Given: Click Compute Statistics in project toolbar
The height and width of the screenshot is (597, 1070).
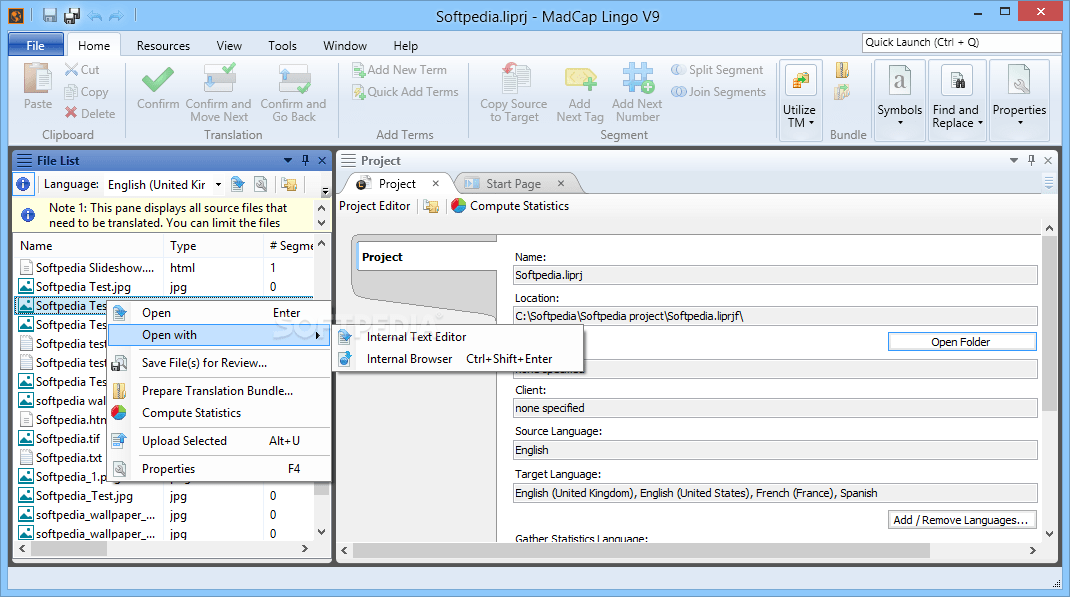Looking at the screenshot, I should (510, 205).
